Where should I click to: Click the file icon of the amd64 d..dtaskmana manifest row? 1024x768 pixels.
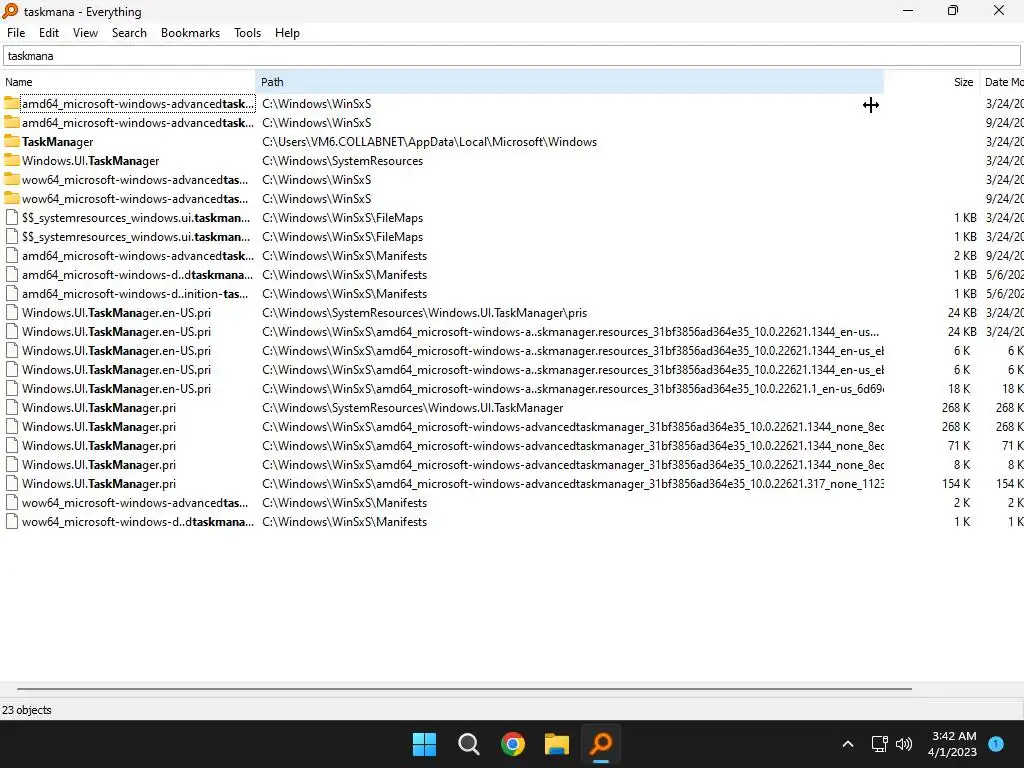(x=12, y=275)
